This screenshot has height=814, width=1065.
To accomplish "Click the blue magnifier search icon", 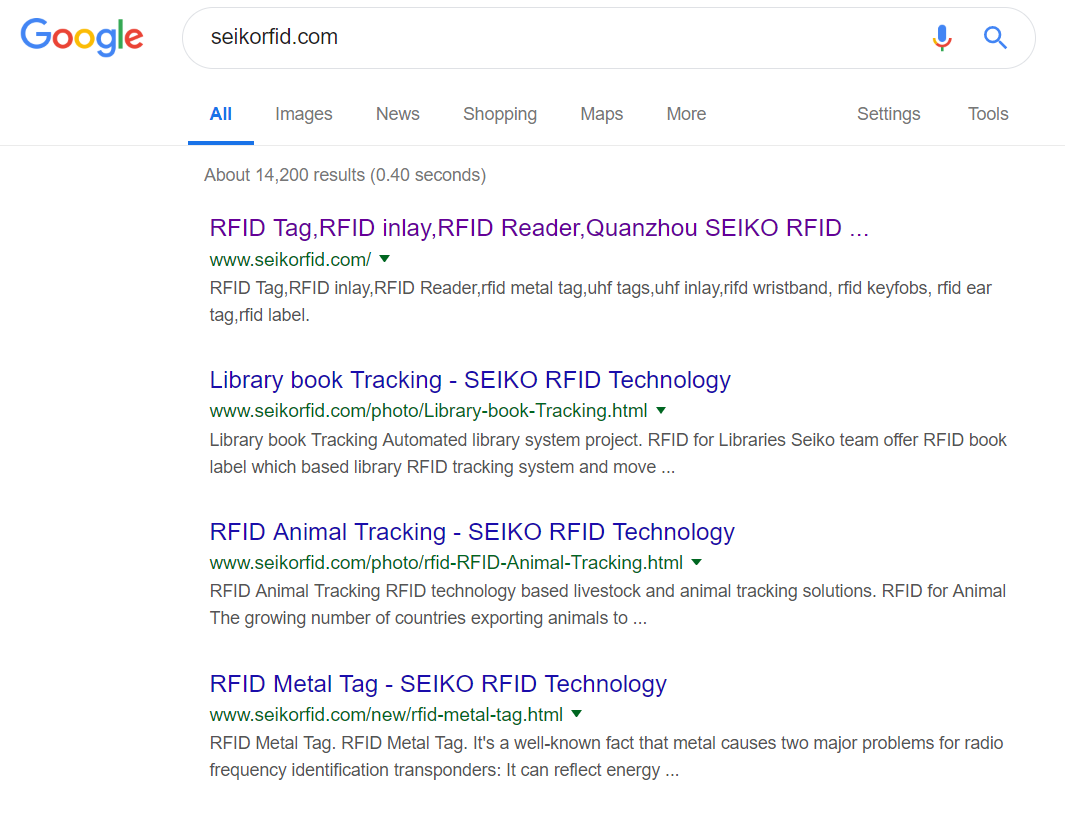I will [x=995, y=37].
